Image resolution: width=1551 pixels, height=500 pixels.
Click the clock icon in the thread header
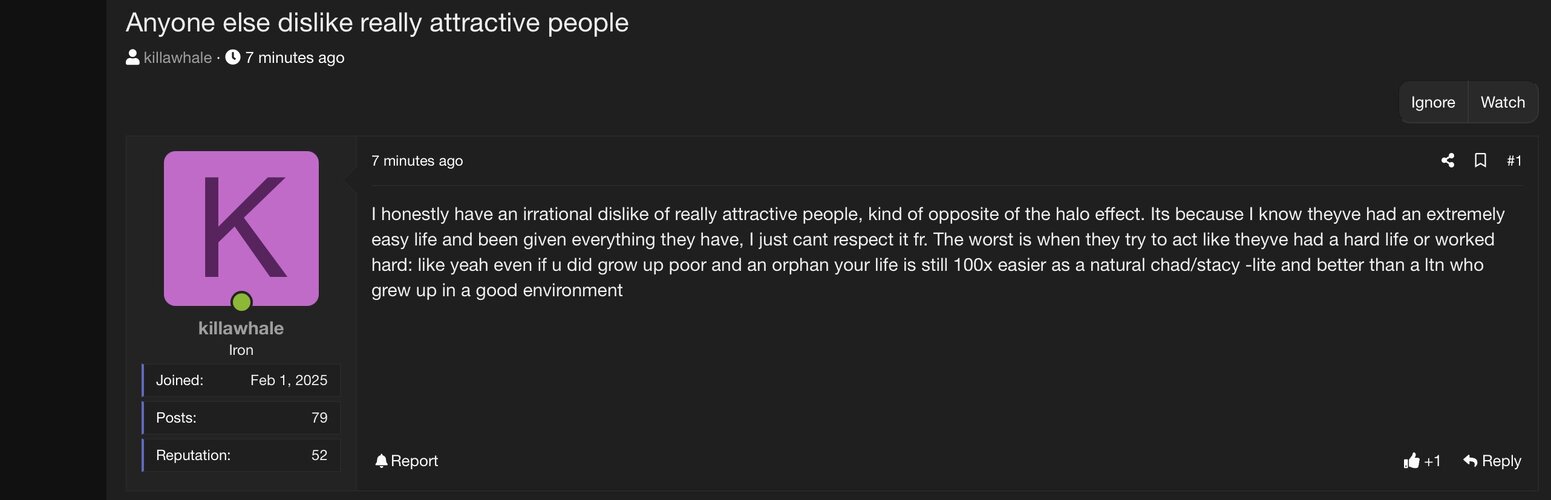(x=233, y=57)
